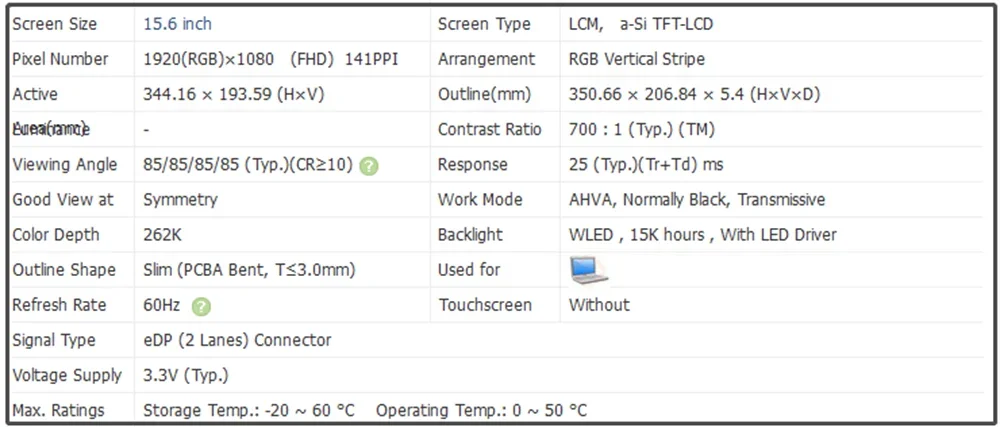Screen dimensions: 1000x427
Task: Click the eDP (2 Lanes) Connector signal type
Action: coord(238,340)
